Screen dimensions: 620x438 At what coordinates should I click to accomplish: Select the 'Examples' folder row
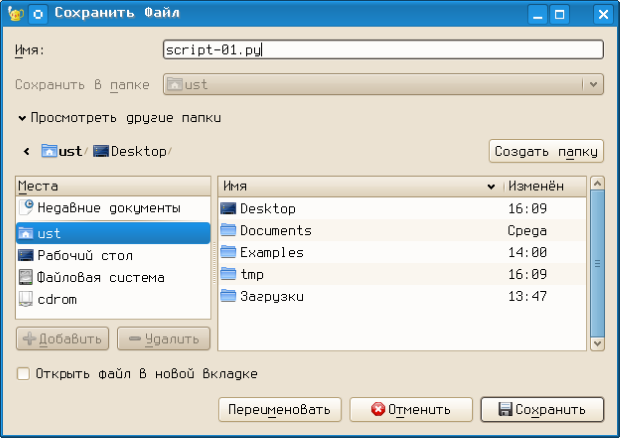[x=402, y=252]
